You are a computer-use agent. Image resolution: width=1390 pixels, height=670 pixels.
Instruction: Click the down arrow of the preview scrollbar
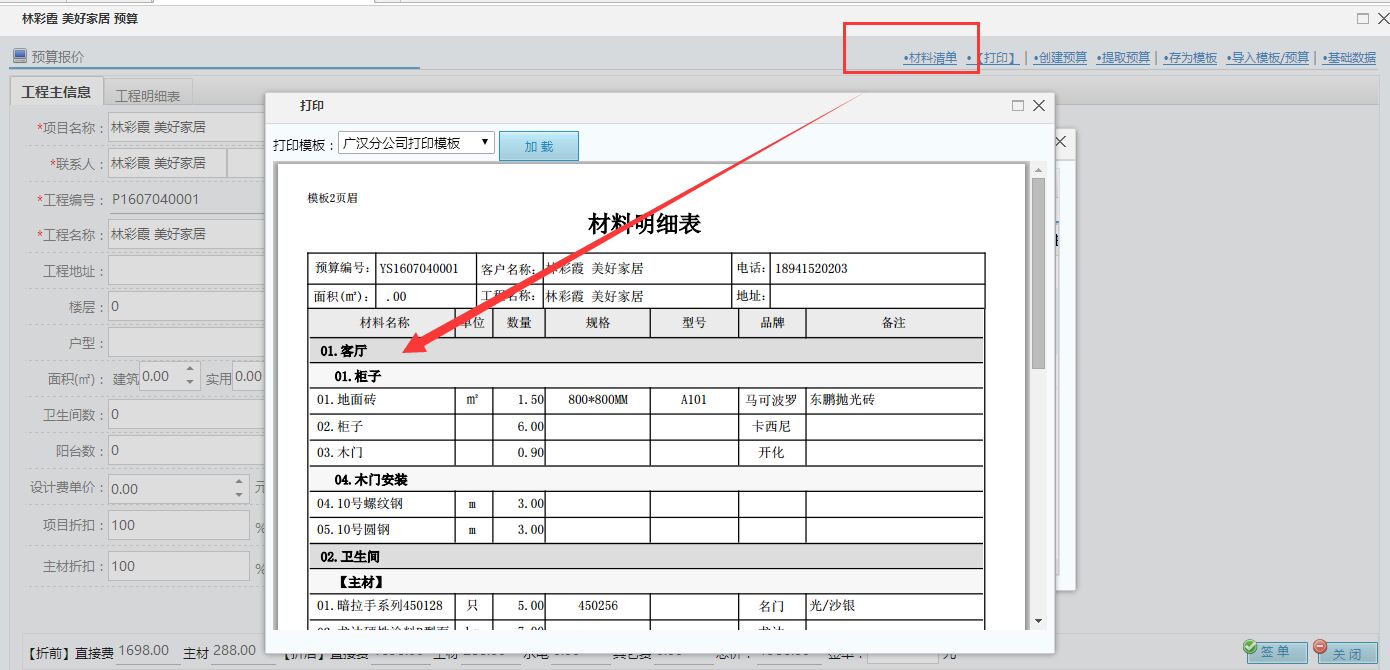click(1039, 619)
